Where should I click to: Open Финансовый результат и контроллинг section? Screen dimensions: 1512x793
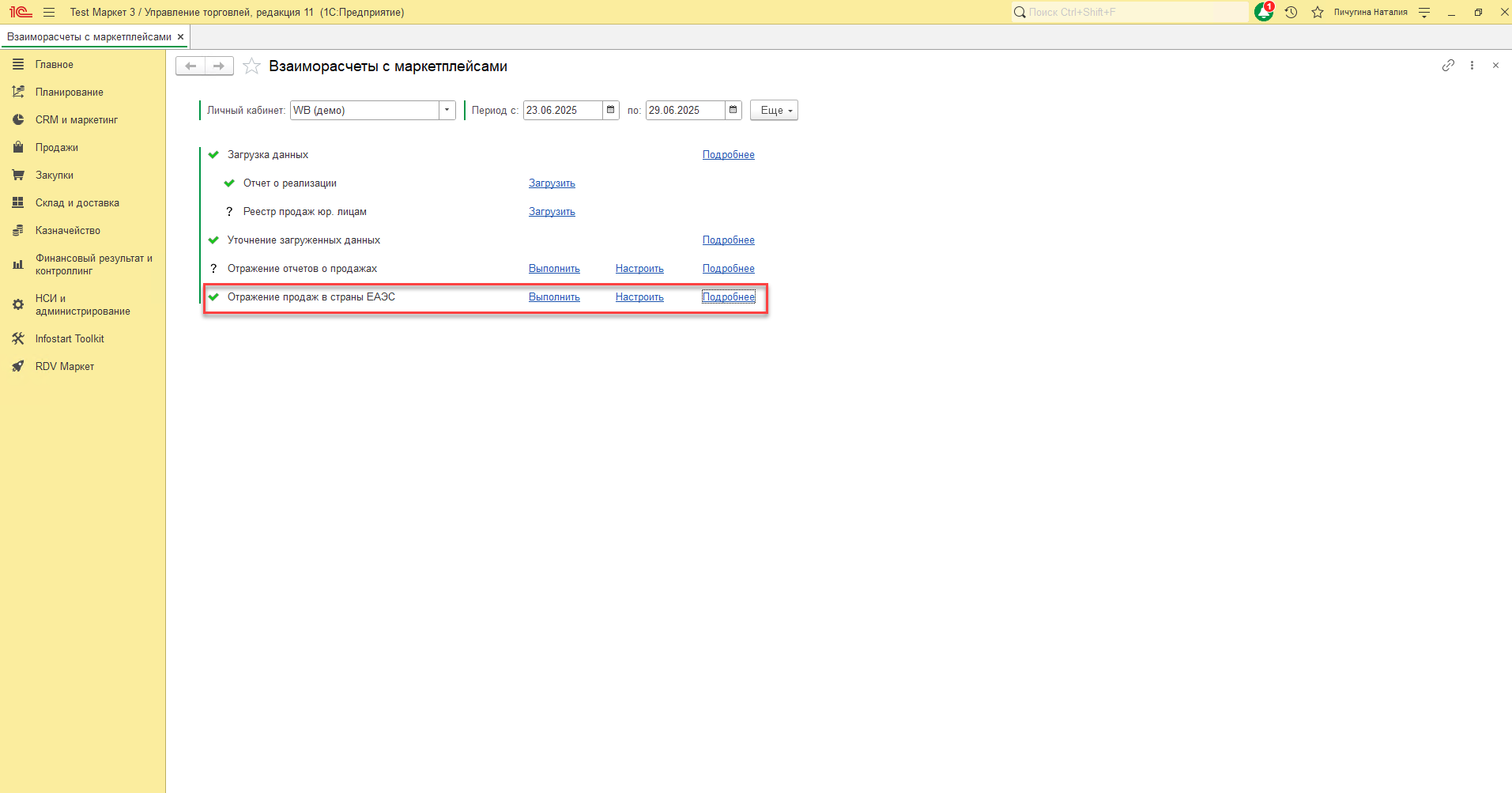[x=83, y=265]
